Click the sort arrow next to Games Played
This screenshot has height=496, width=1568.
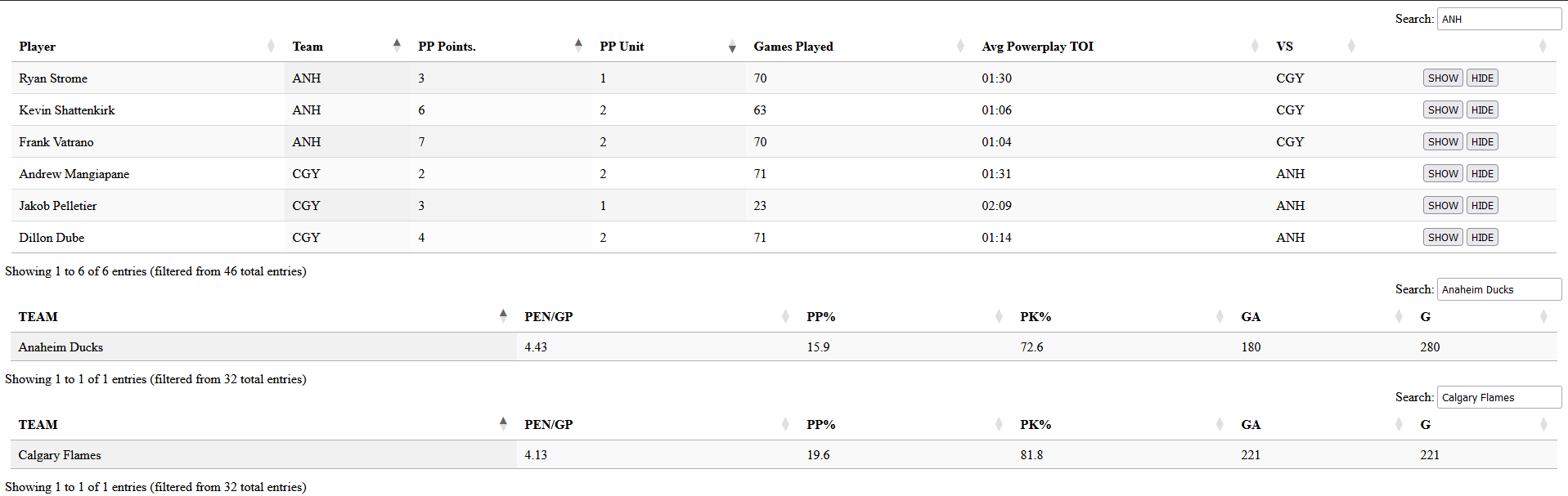[x=959, y=46]
